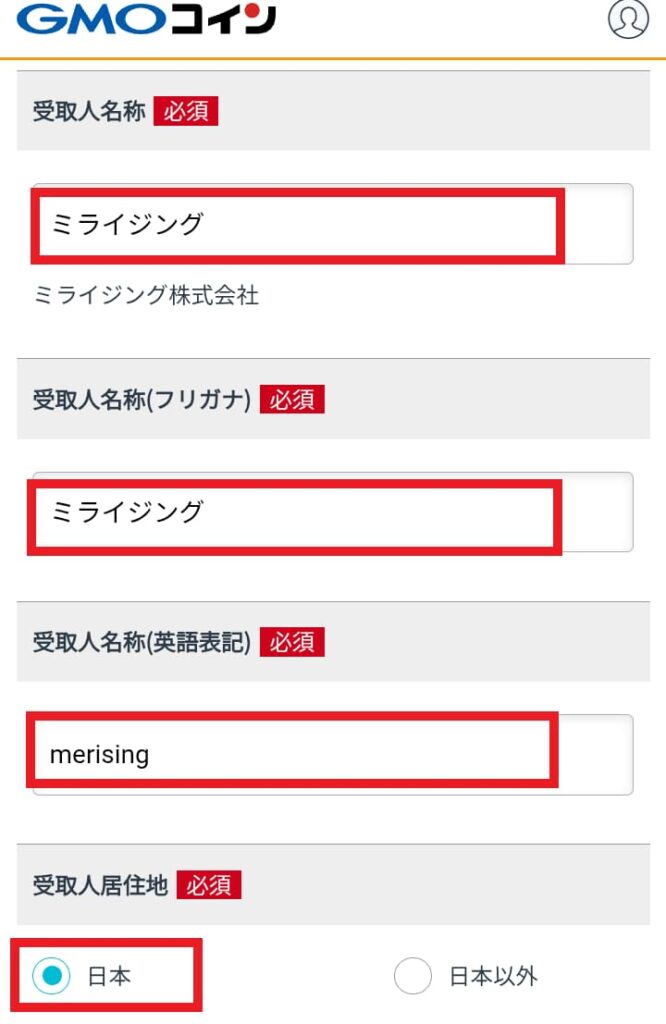Select the 日本以外 radio button
Screen dimensions: 666x1024
coord(413,976)
